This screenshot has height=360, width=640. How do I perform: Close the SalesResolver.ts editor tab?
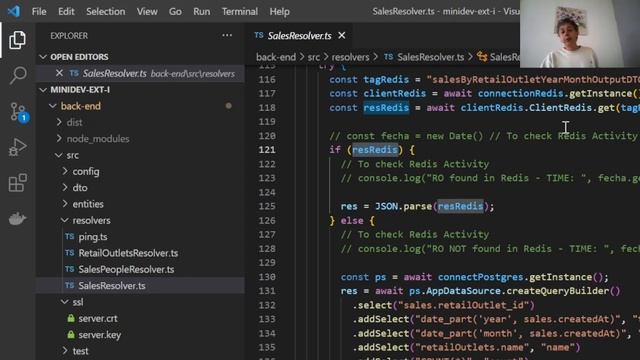coord(342,36)
